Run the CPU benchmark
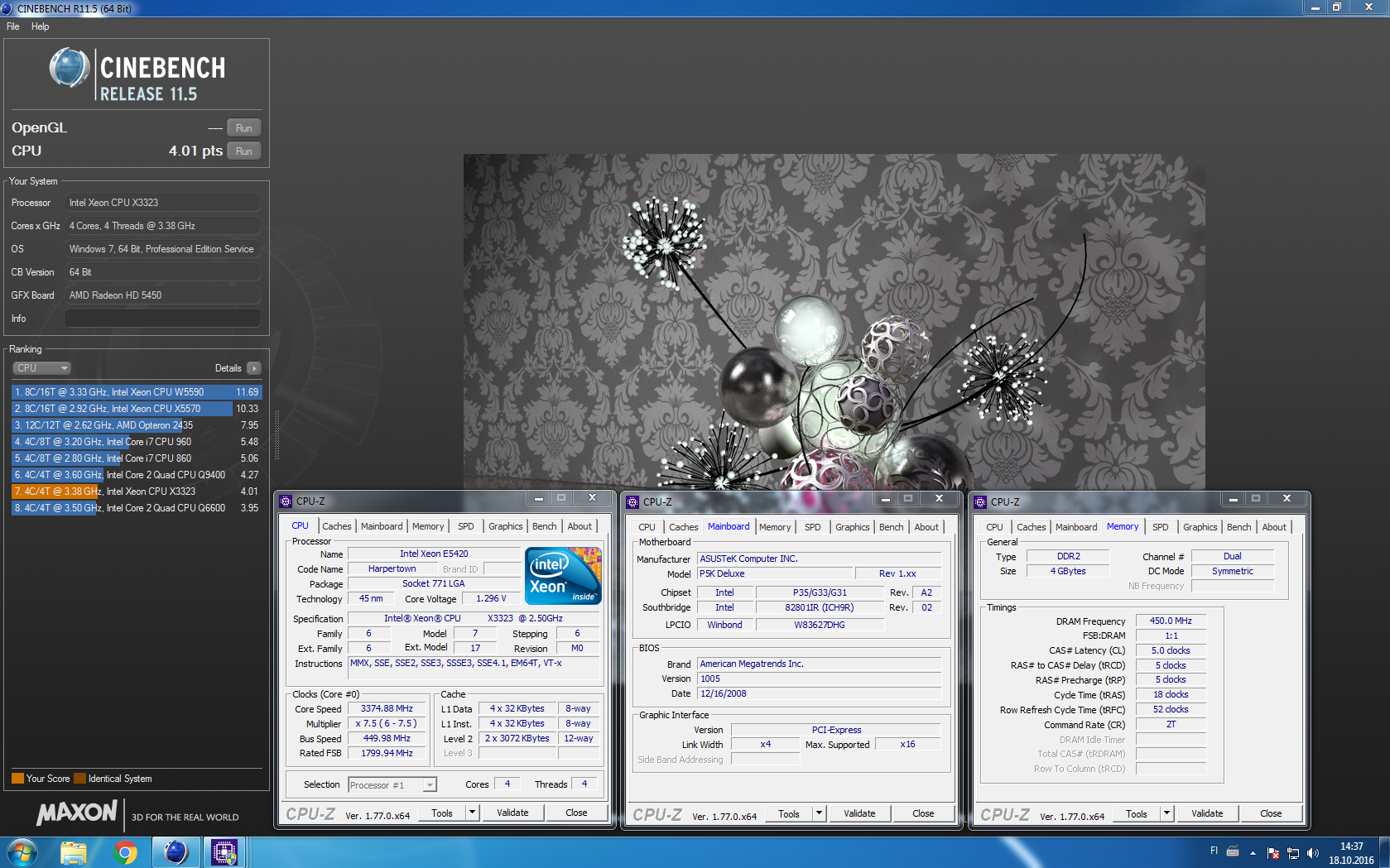Viewport: 1390px width, 868px height. tap(243, 151)
